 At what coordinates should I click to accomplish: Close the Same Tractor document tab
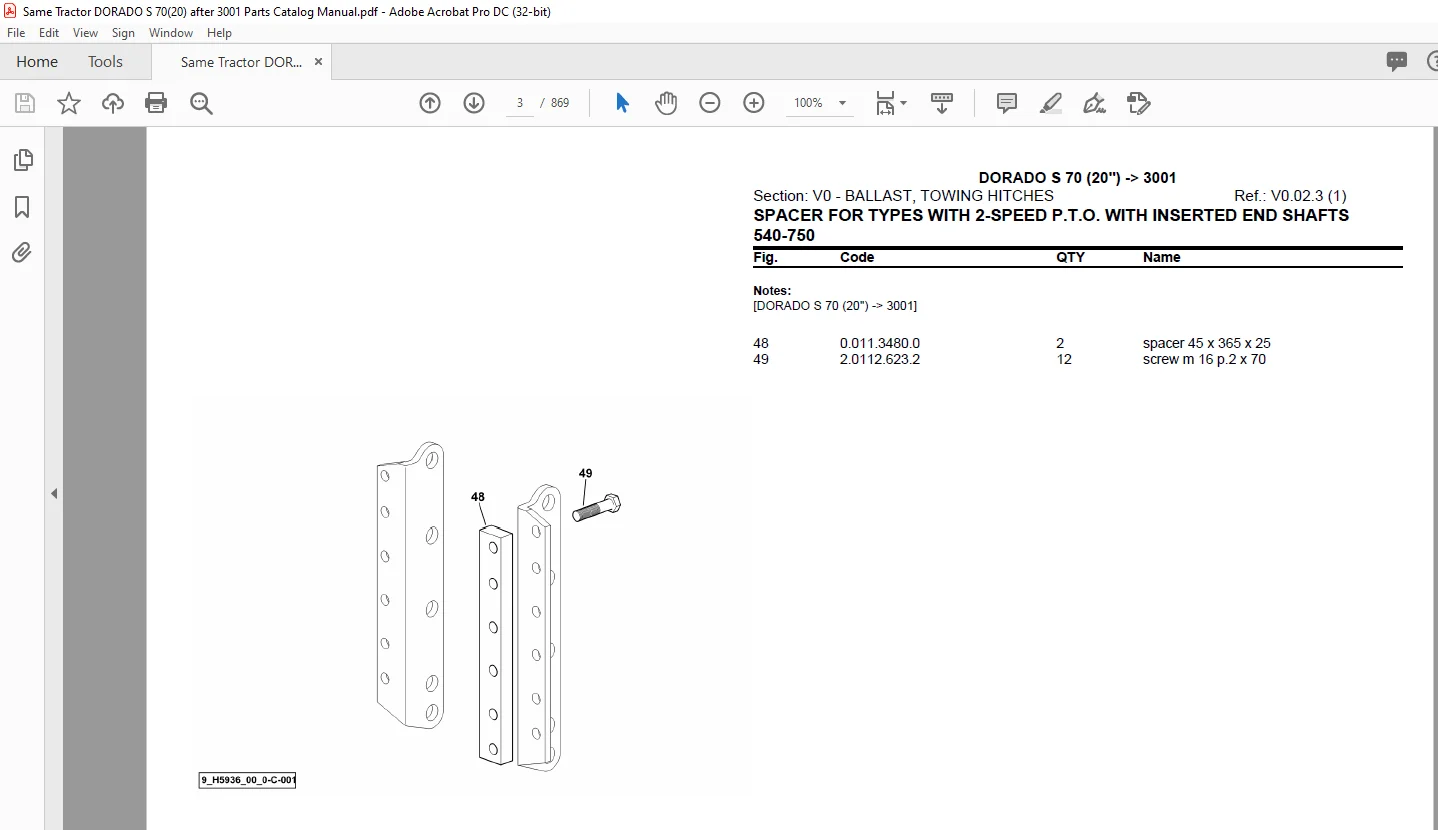click(318, 62)
